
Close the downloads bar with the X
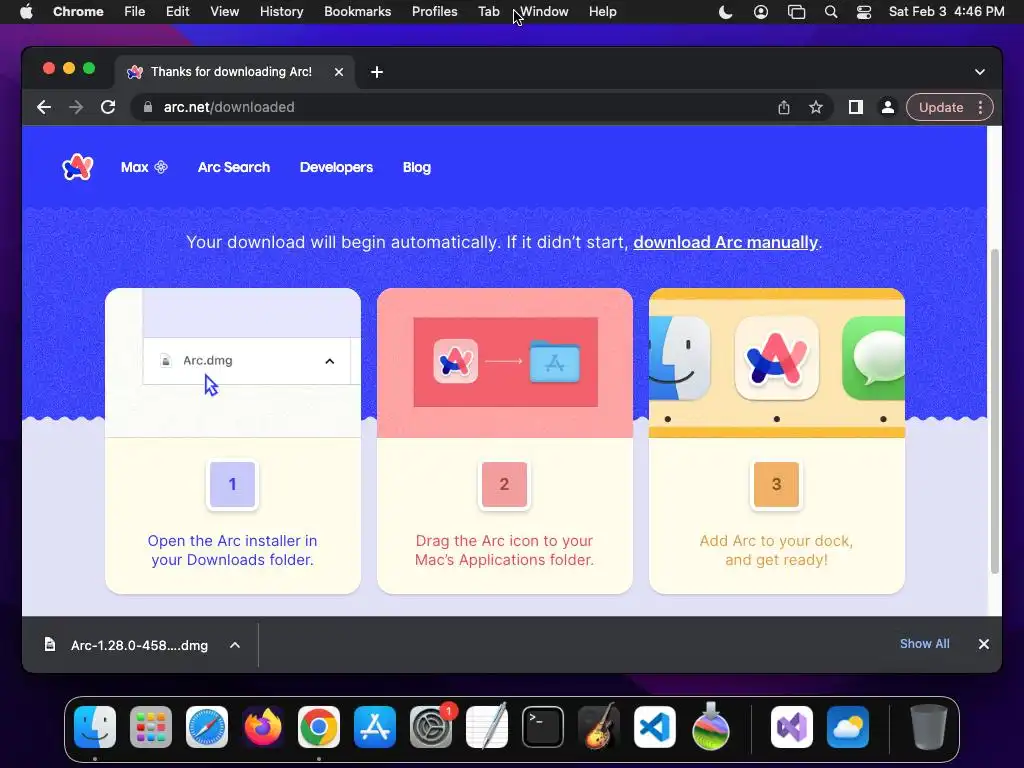pos(984,644)
